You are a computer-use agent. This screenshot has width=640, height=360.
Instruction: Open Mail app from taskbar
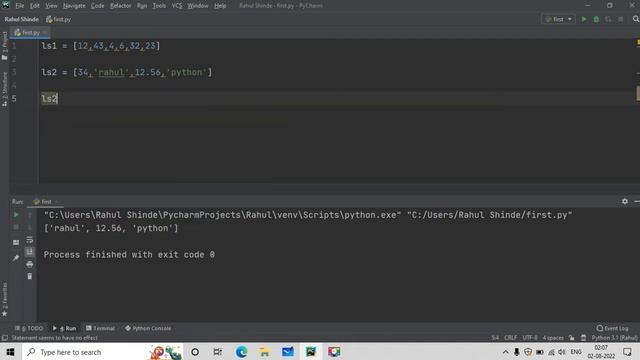tap(288, 352)
